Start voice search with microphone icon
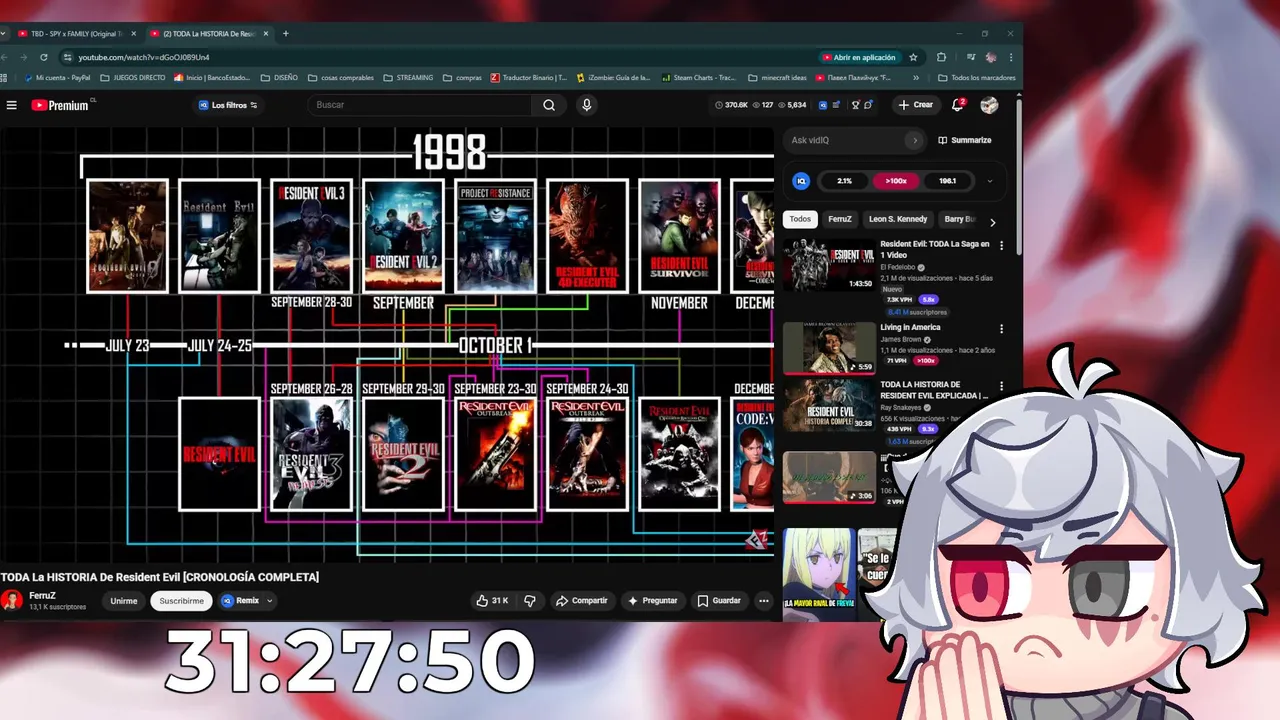Viewport: 1280px width, 720px height. tap(587, 105)
